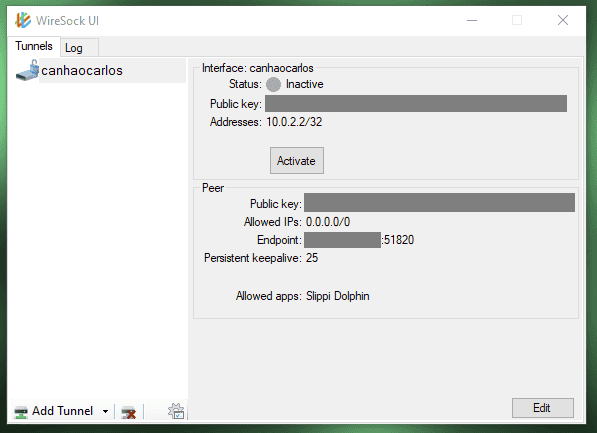Expand the Add Tunnel dropdown arrow

click(x=105, y=411)
